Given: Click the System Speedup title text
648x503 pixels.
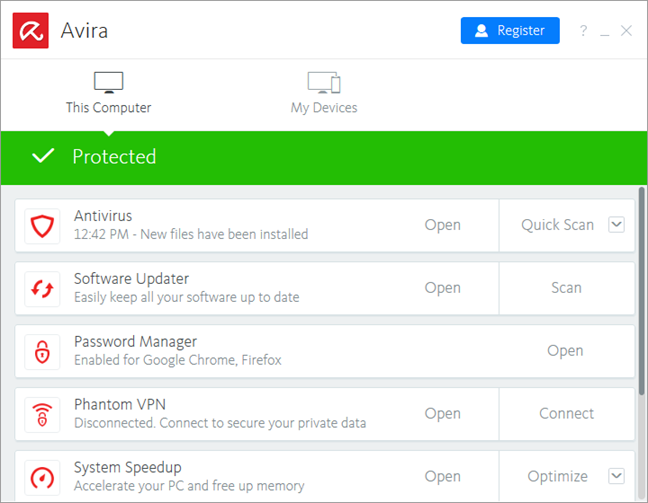Looking at the screenshot, I should click(128, 468).
